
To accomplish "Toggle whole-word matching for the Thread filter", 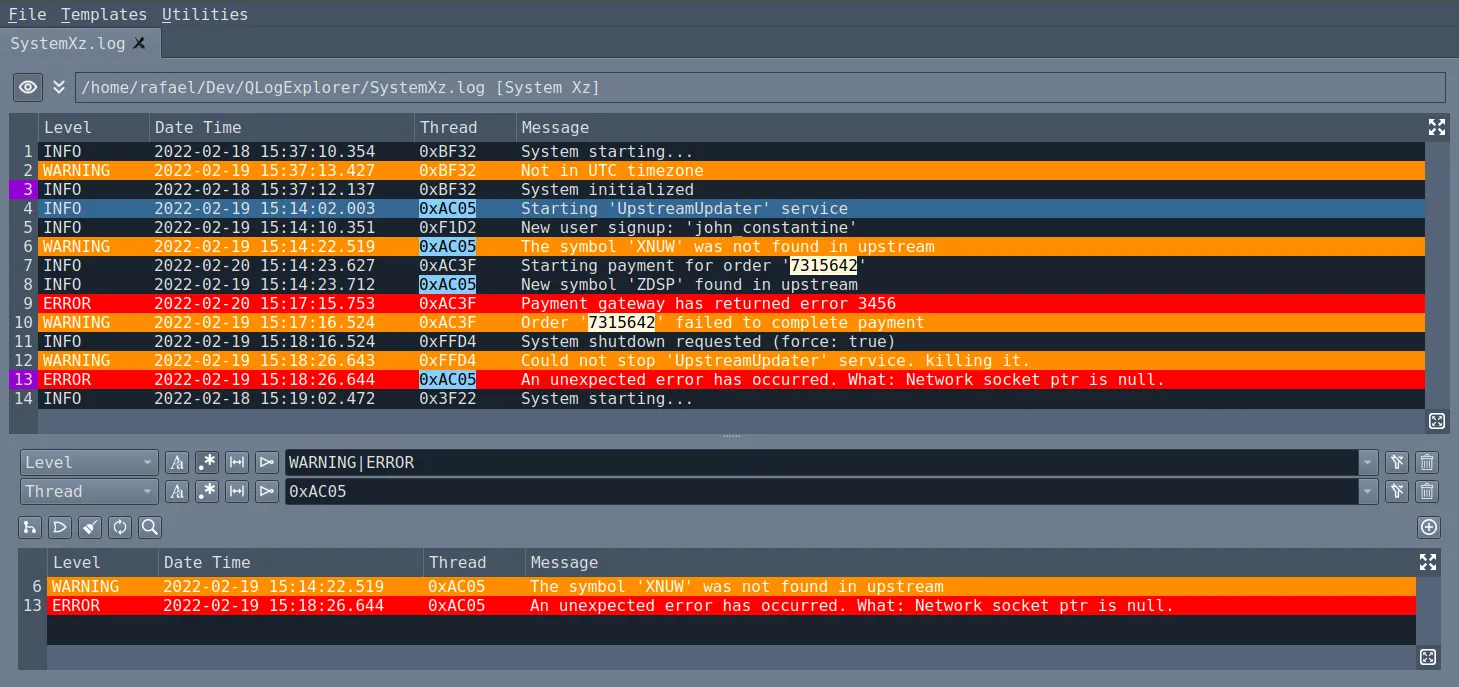I will tap(237, 491).
